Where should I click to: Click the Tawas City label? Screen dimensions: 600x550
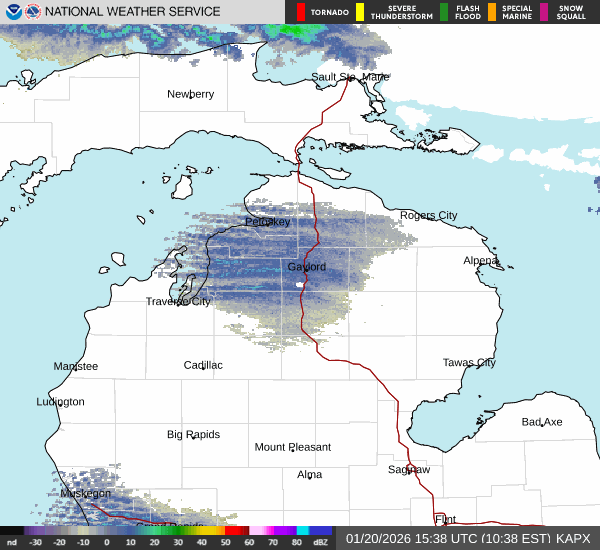click(469, 362)
